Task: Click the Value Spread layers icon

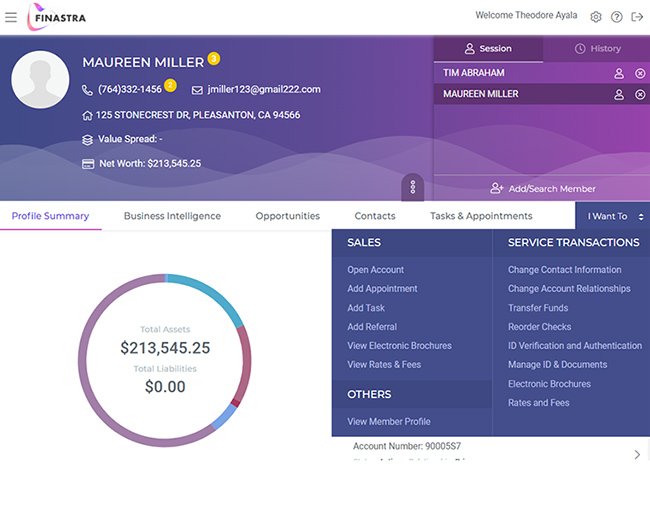Action: [x=87, y=140]
